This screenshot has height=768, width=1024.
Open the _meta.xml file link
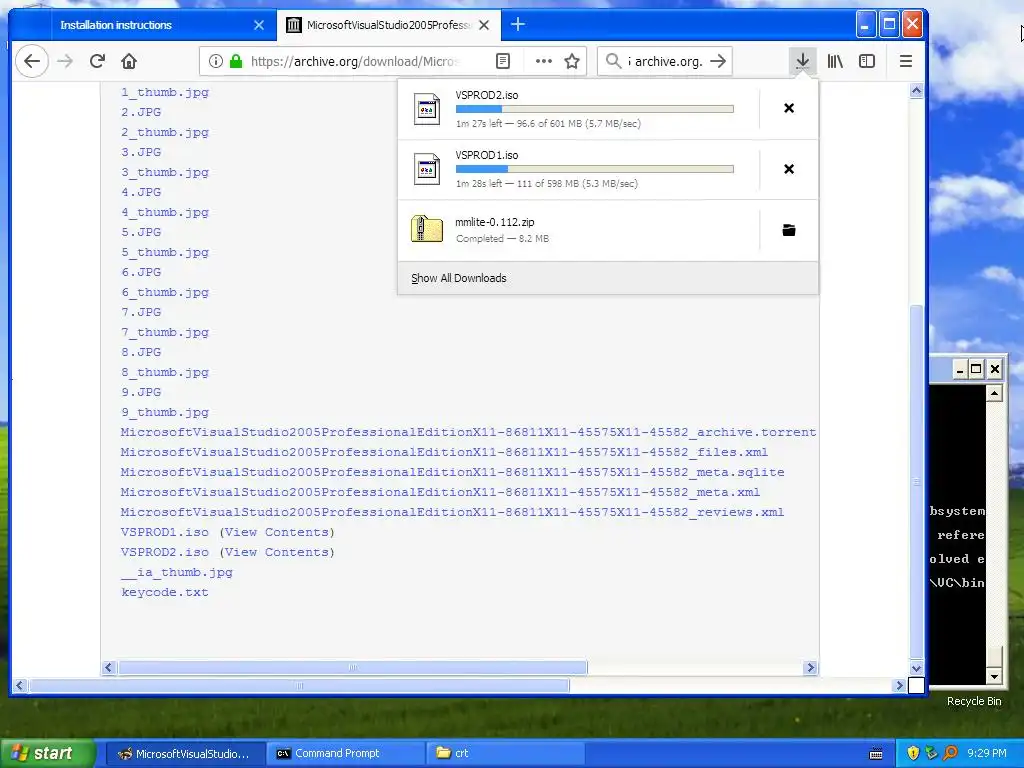pyautogui.click(x=440, y=492)
